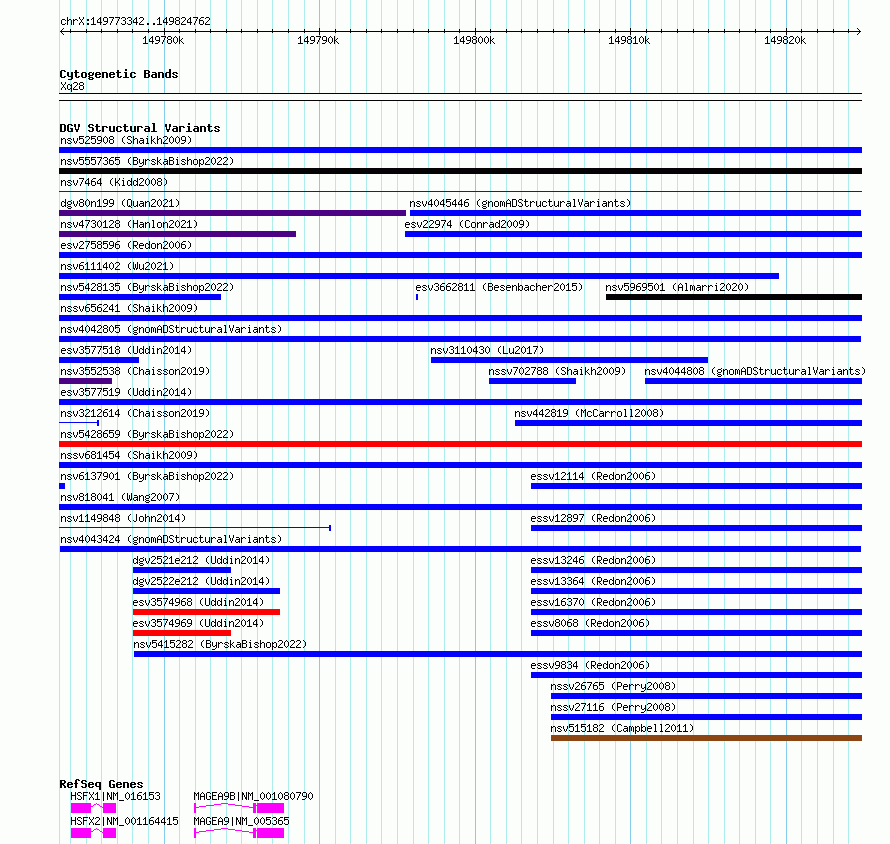Screen dimensions: 890x844
Task: Open essv13364 (Redon2006) label
Action: pyautogui.click(x=593, y=581)
